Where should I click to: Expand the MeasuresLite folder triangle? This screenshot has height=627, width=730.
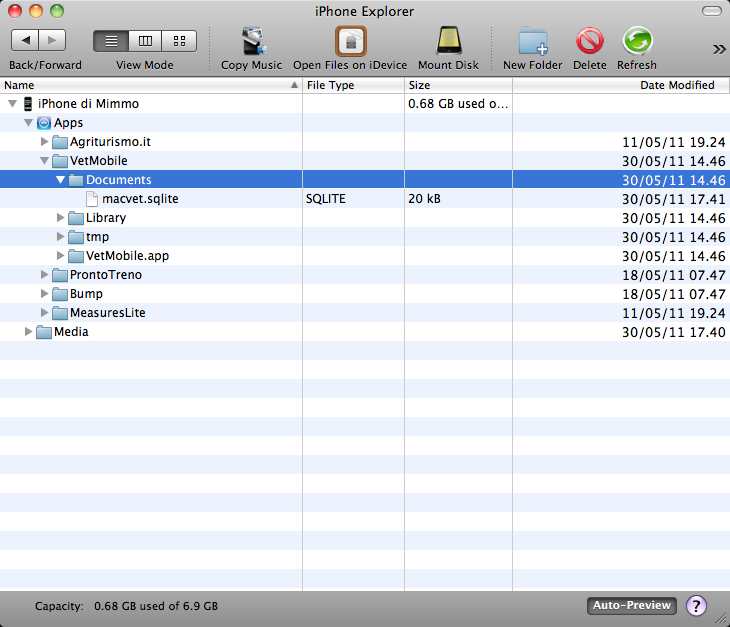(x=45, y=312)
